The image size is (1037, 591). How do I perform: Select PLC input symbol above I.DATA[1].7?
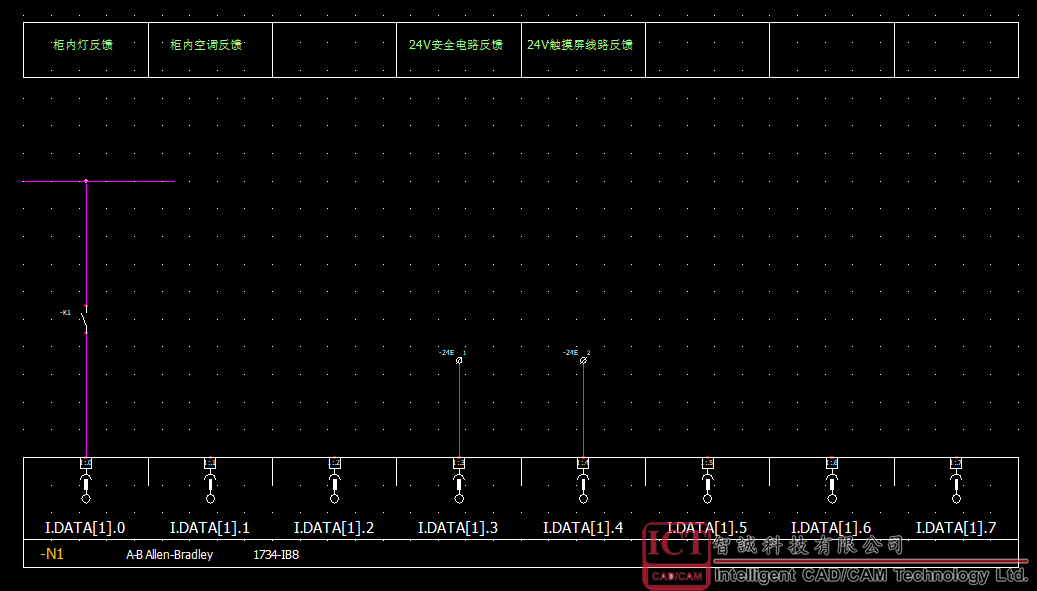956,481
